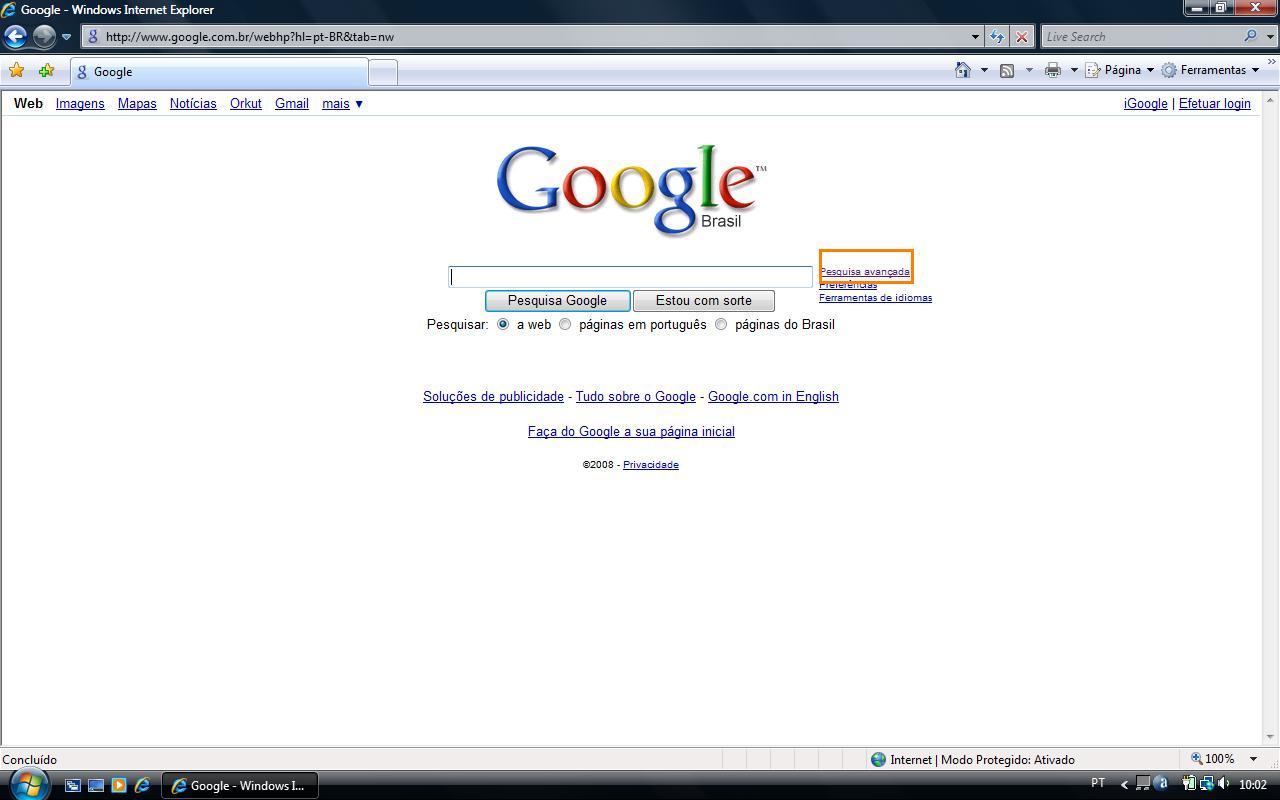Image resolution: width=1280 pixels, height=800 pixels.
Task: Expand the address bar URL history dropdown
Action: point(975,37)
